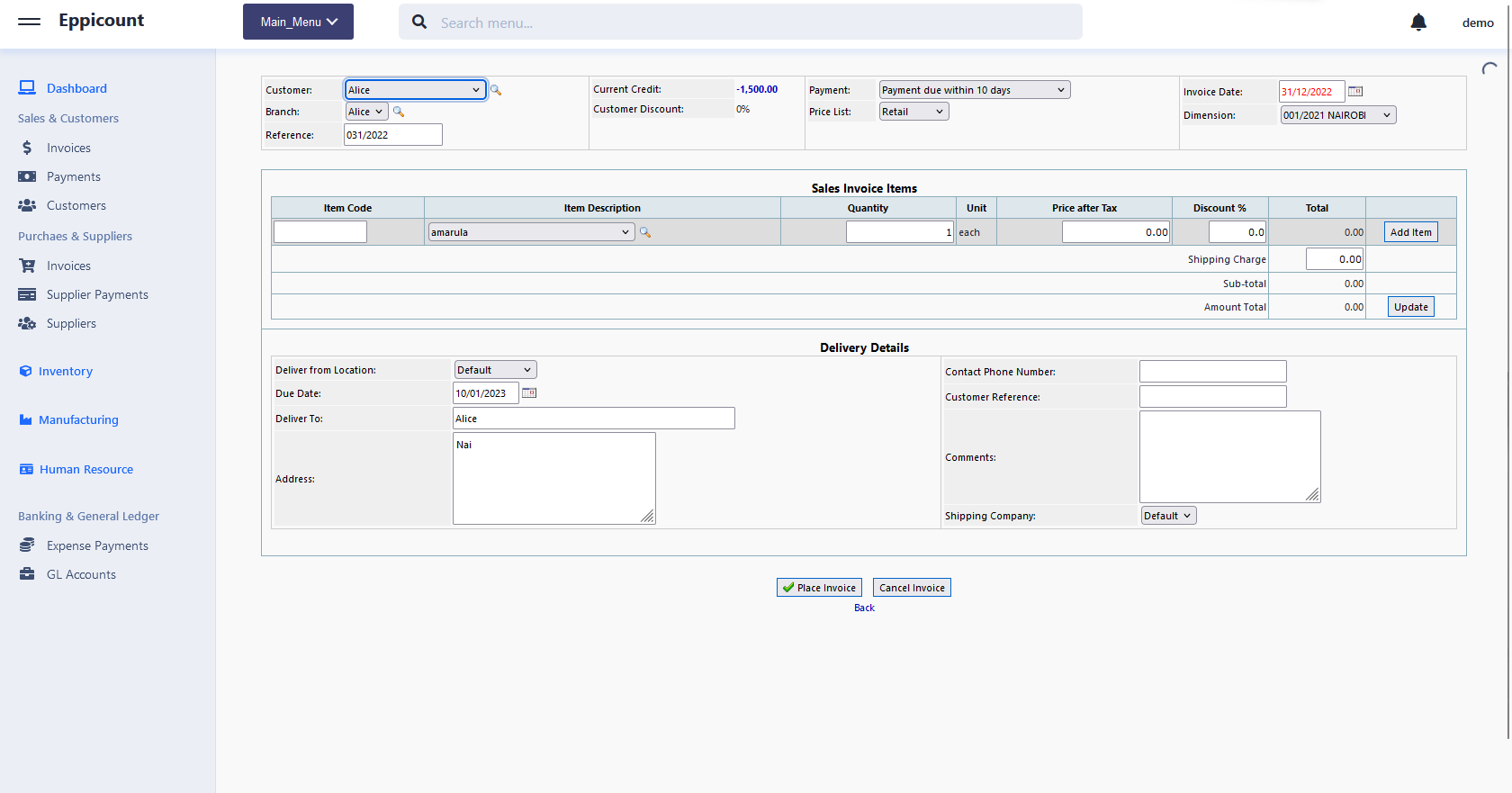This screenshot has width=1512, height=793.
Task: Click the cash icon beside Payments
Action: [x=27, y=176]
